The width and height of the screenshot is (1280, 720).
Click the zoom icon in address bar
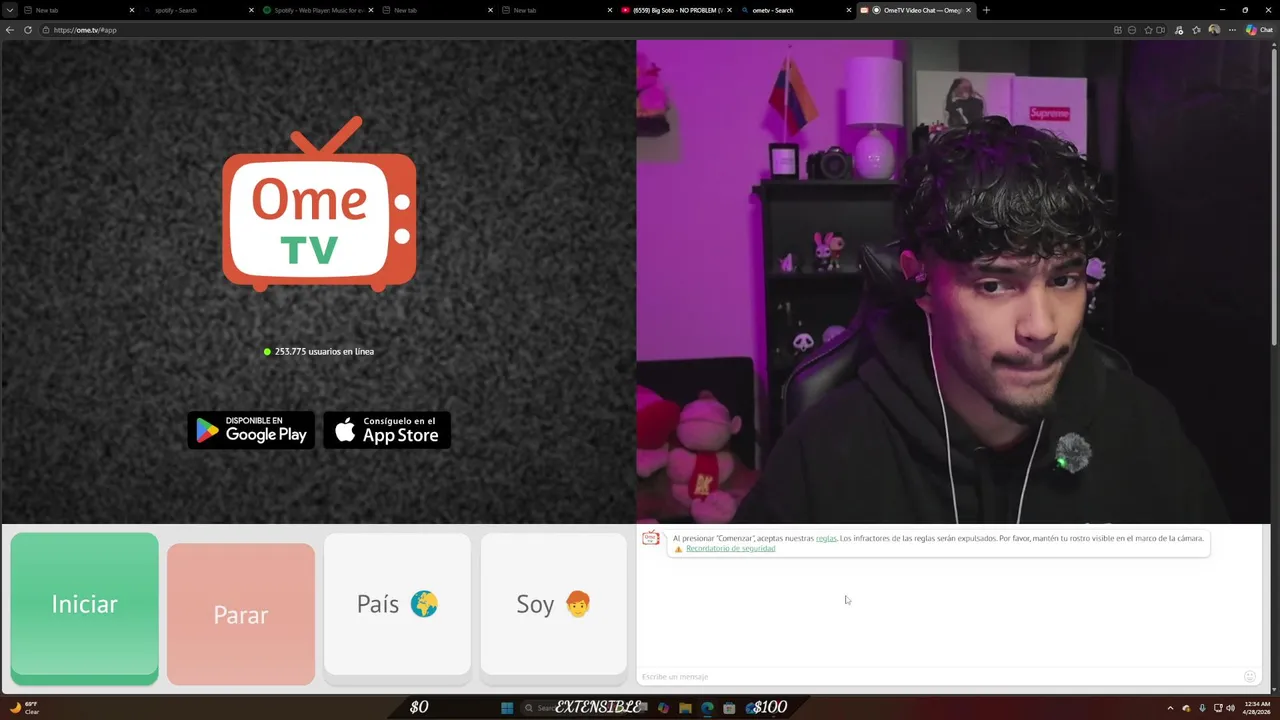tap(1132, 30)
